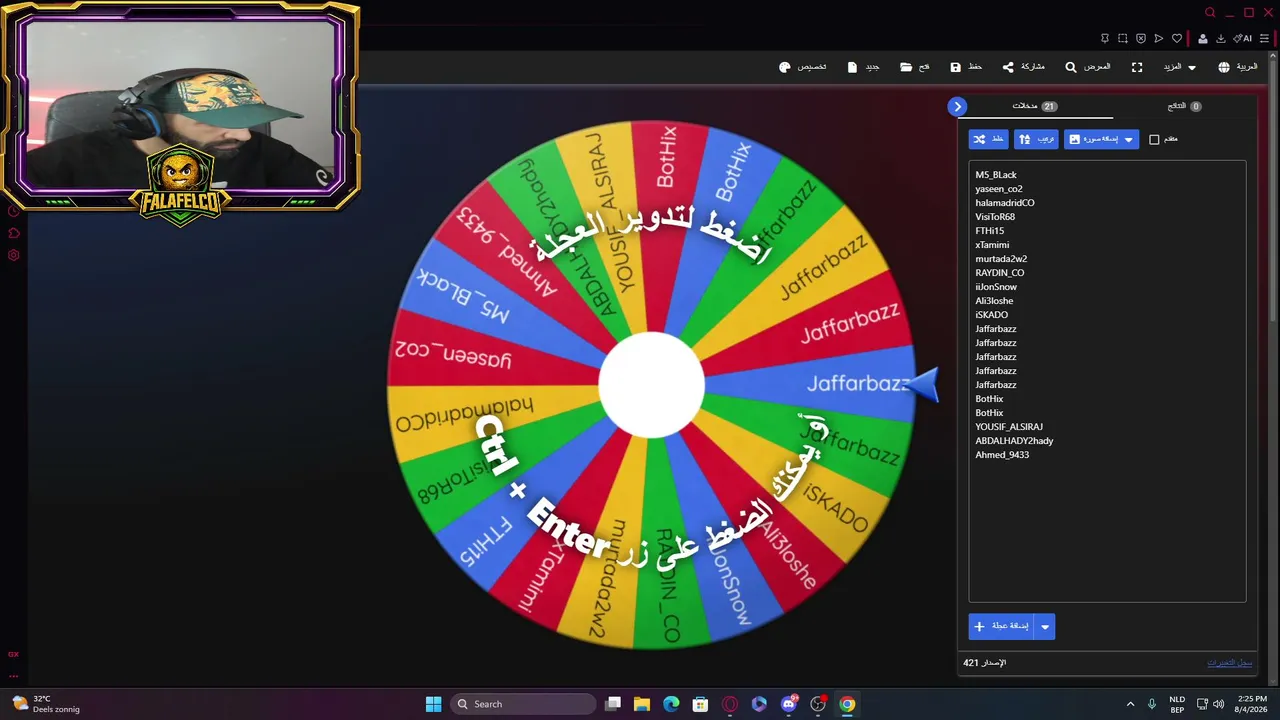
Task: Click the entry RAYDIN_CO in the list
Action: 1000,273
